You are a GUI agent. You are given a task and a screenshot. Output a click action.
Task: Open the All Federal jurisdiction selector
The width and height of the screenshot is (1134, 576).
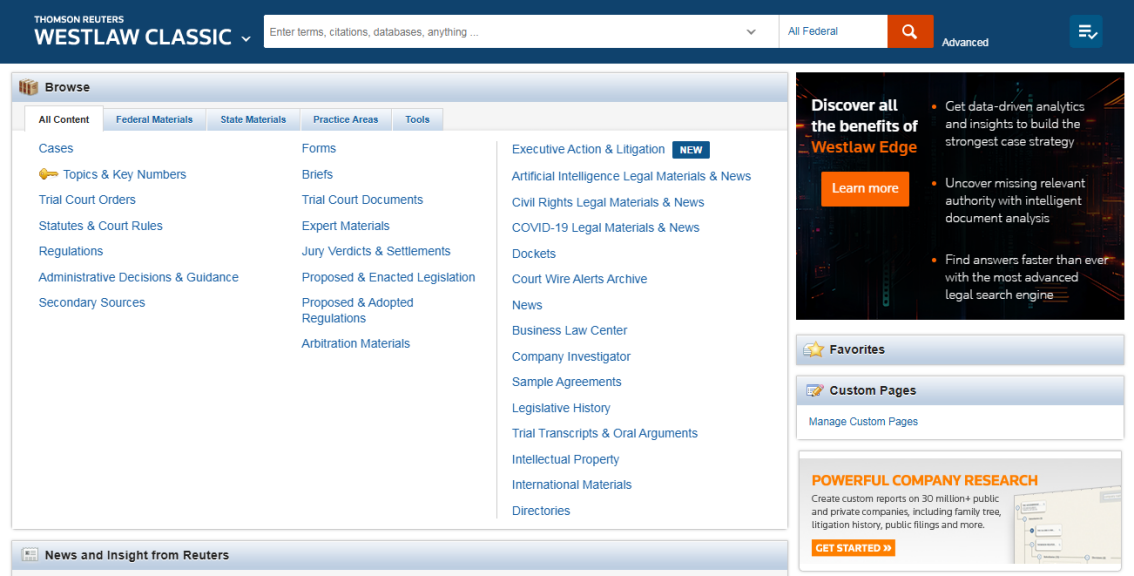tap(833, 32)
